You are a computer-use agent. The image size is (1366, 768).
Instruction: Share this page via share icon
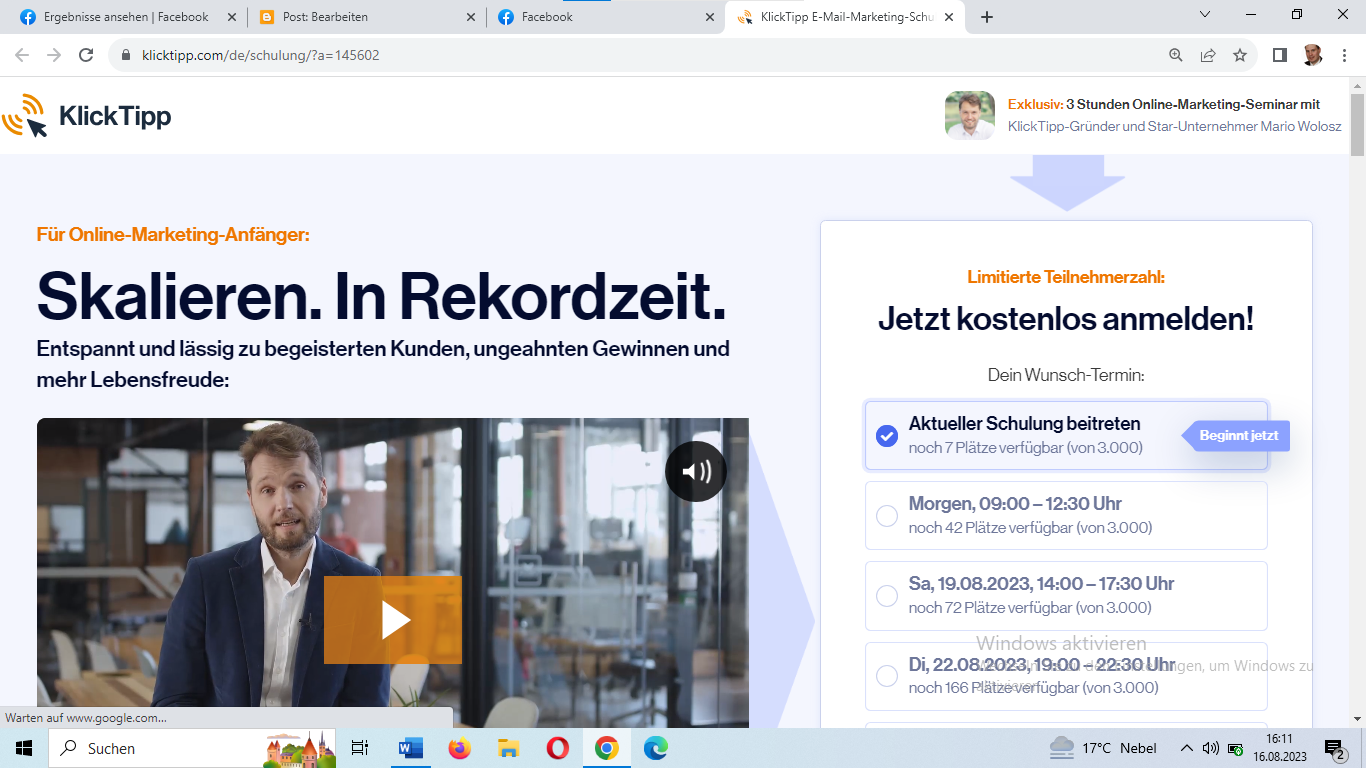point(1208,55)
